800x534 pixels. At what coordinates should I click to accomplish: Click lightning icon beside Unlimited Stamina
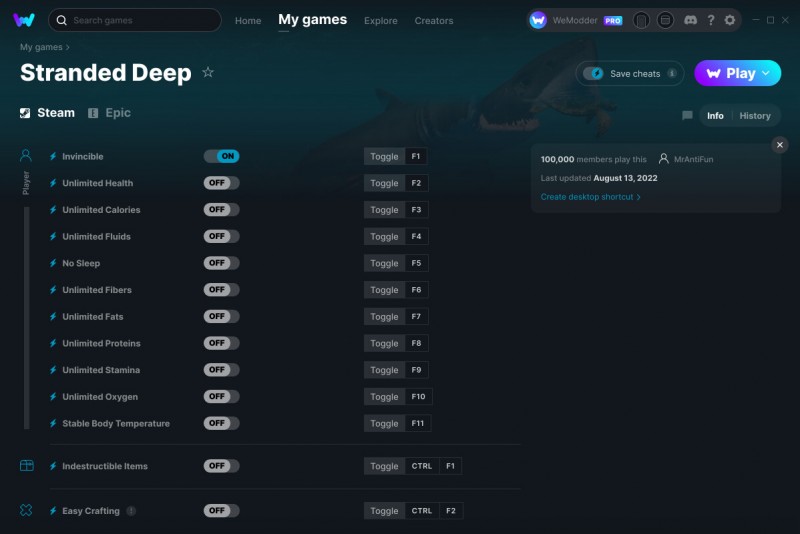click(53, 370)
